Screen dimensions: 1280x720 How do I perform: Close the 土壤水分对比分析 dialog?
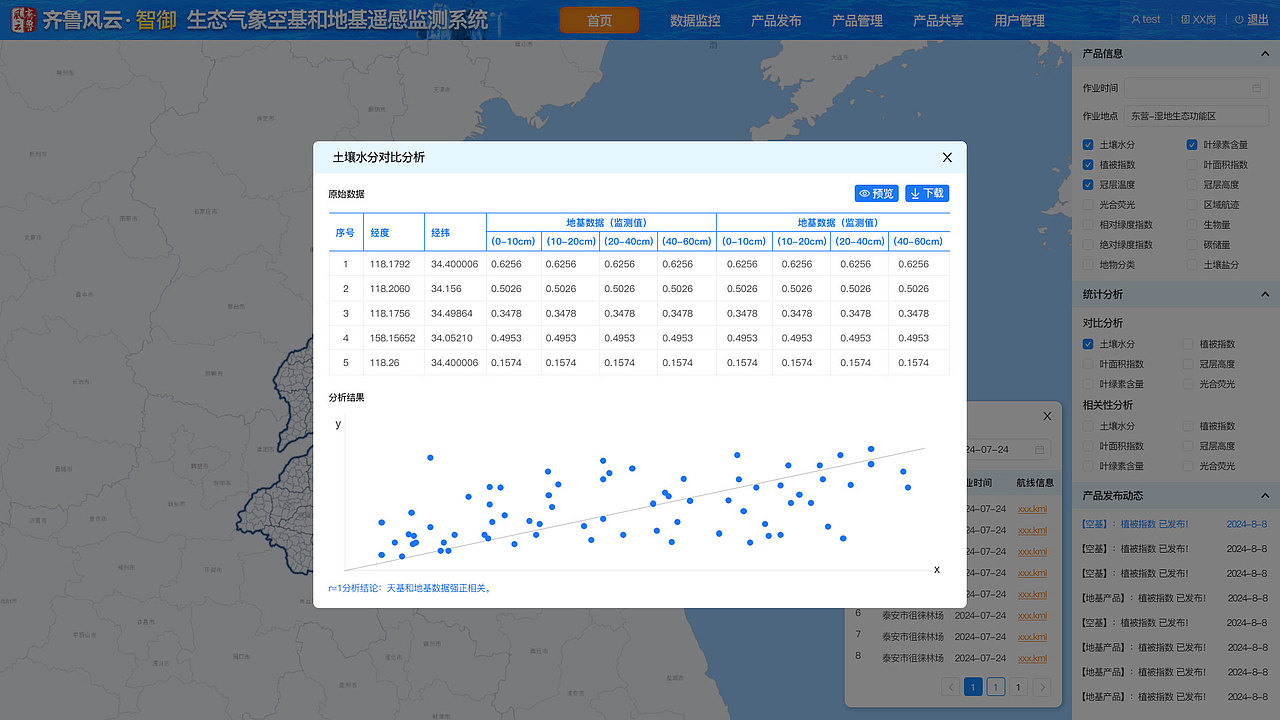tap(947, 157)
